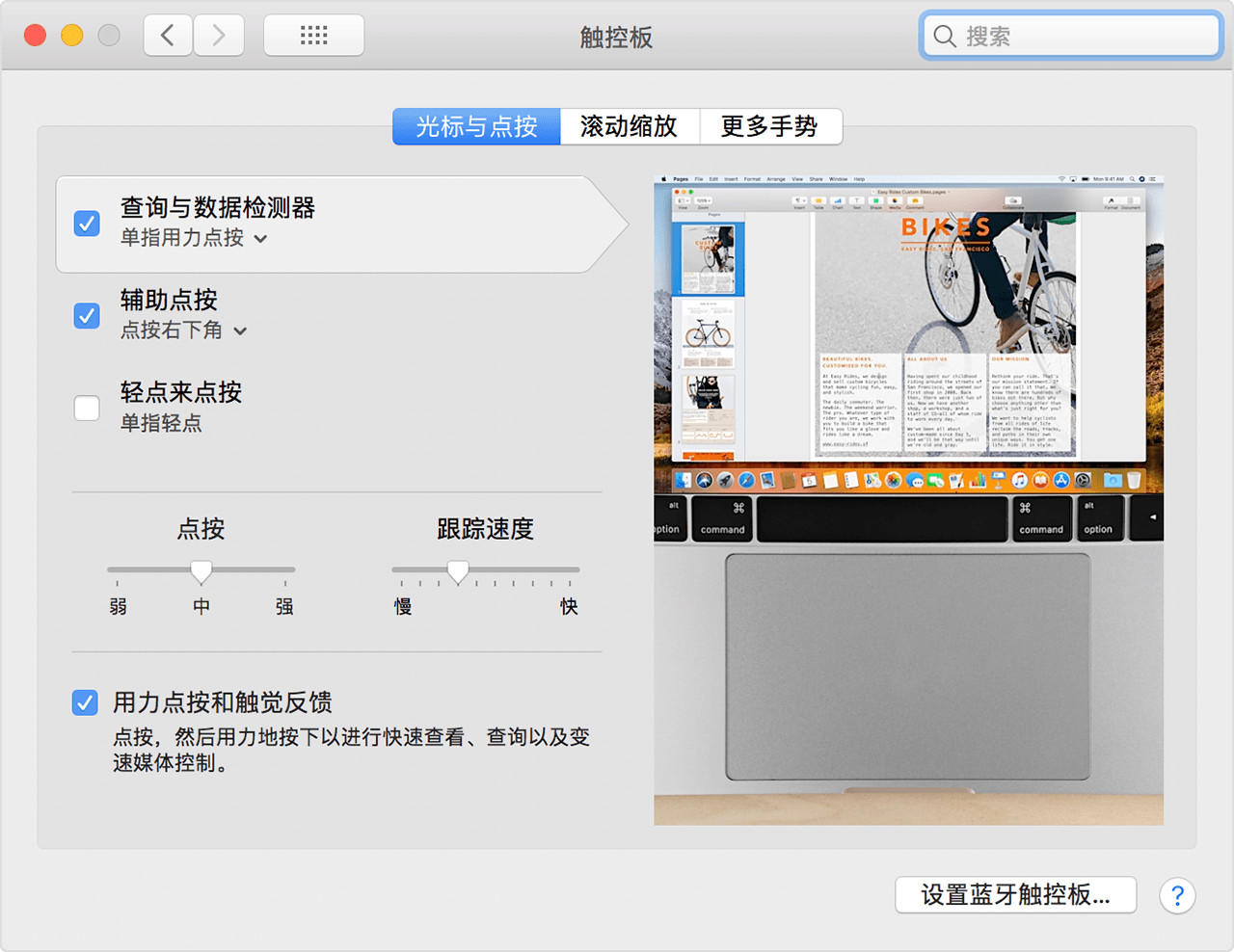Click the 设置蓝牙触控板 button
Viewport: 1234px width, 952px height.
point(1015,895)
